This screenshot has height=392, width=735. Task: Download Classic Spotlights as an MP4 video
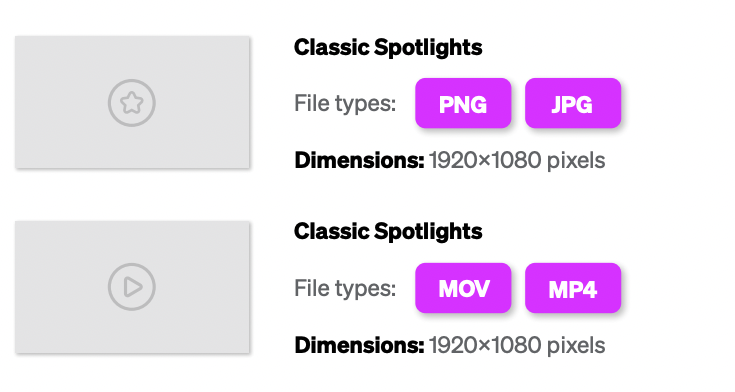573,288
